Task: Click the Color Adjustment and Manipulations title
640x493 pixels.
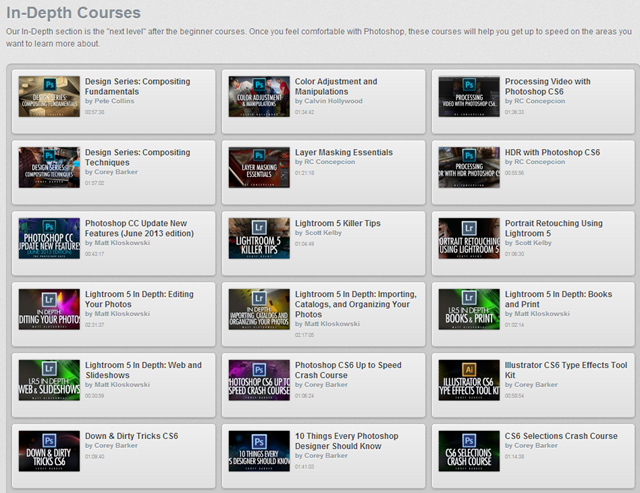Action: [x=336, y=87]
